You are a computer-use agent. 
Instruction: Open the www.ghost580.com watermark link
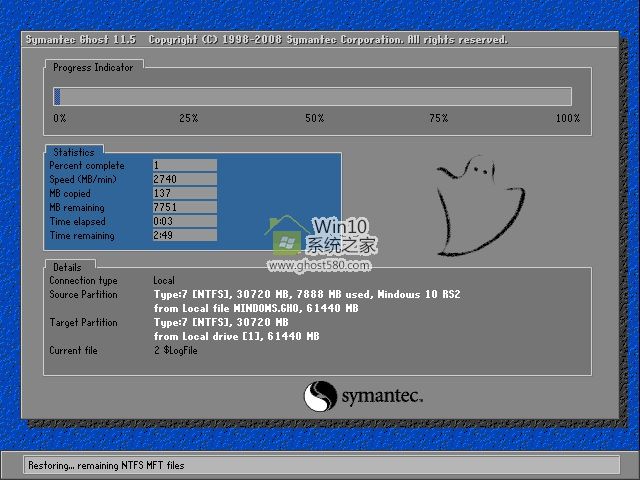(x=319, y=266)
